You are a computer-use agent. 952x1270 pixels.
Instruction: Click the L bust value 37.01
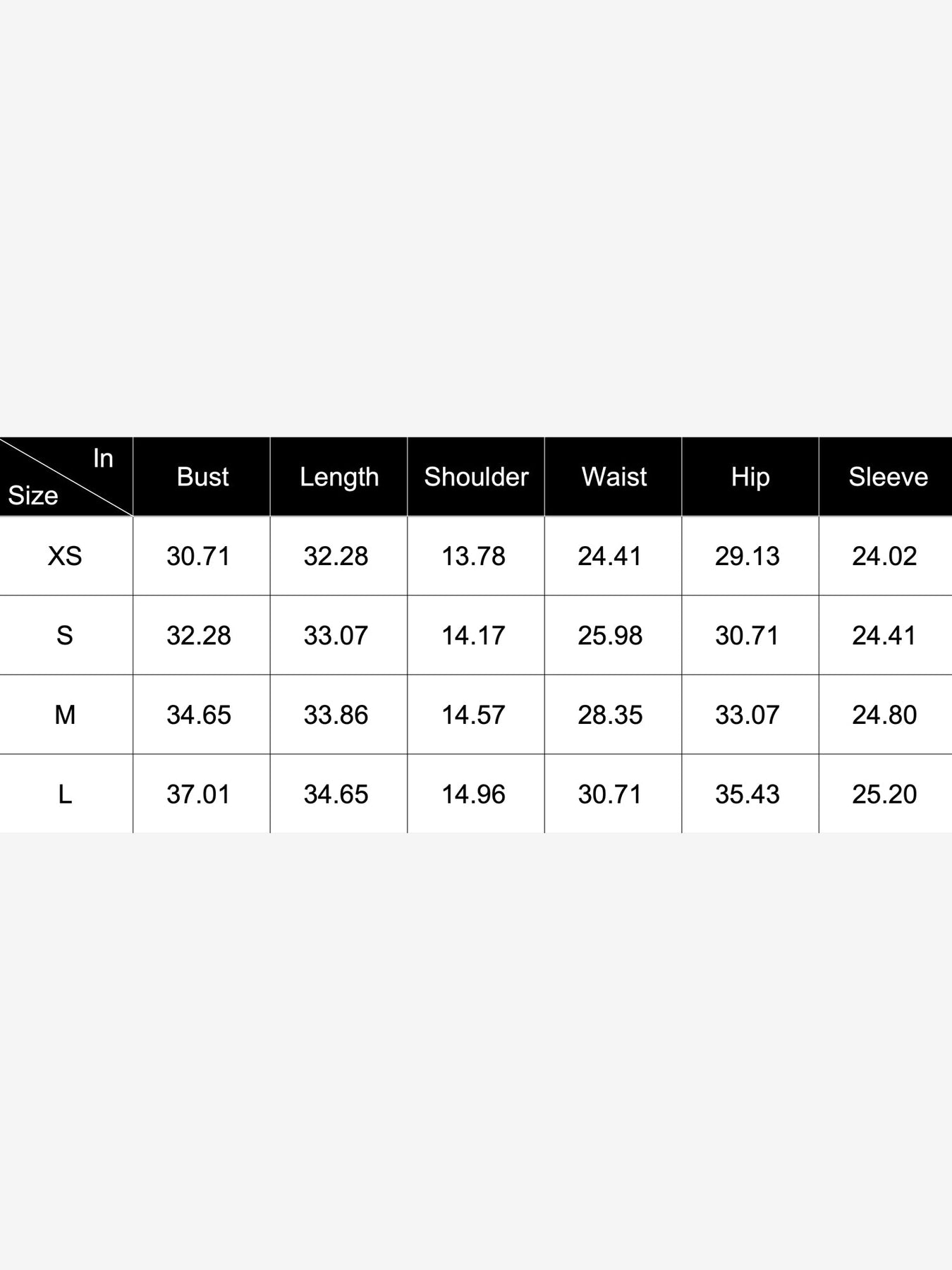[198, 794]
